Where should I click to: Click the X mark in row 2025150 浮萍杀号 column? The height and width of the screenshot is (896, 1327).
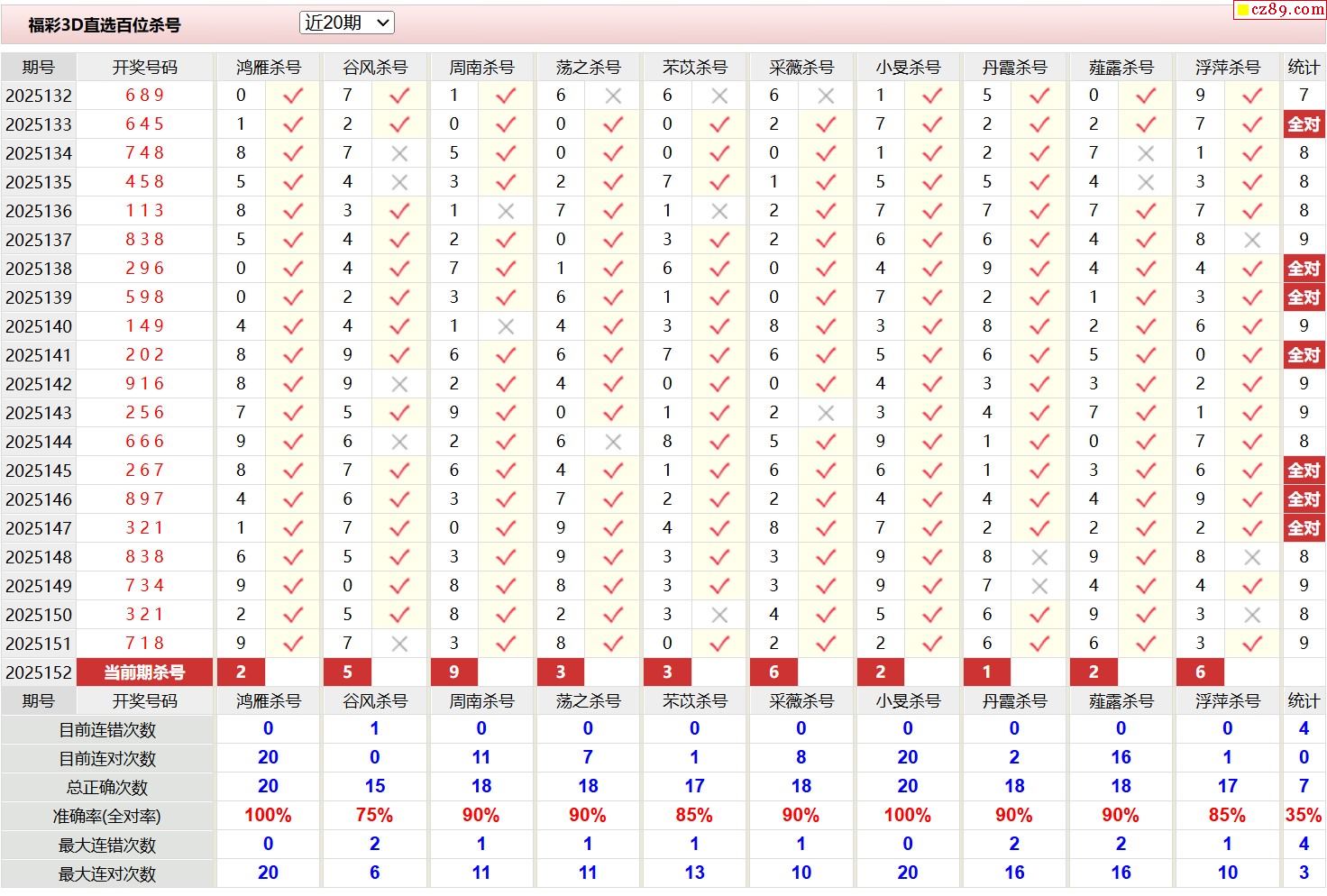(x=1252, y=615)
